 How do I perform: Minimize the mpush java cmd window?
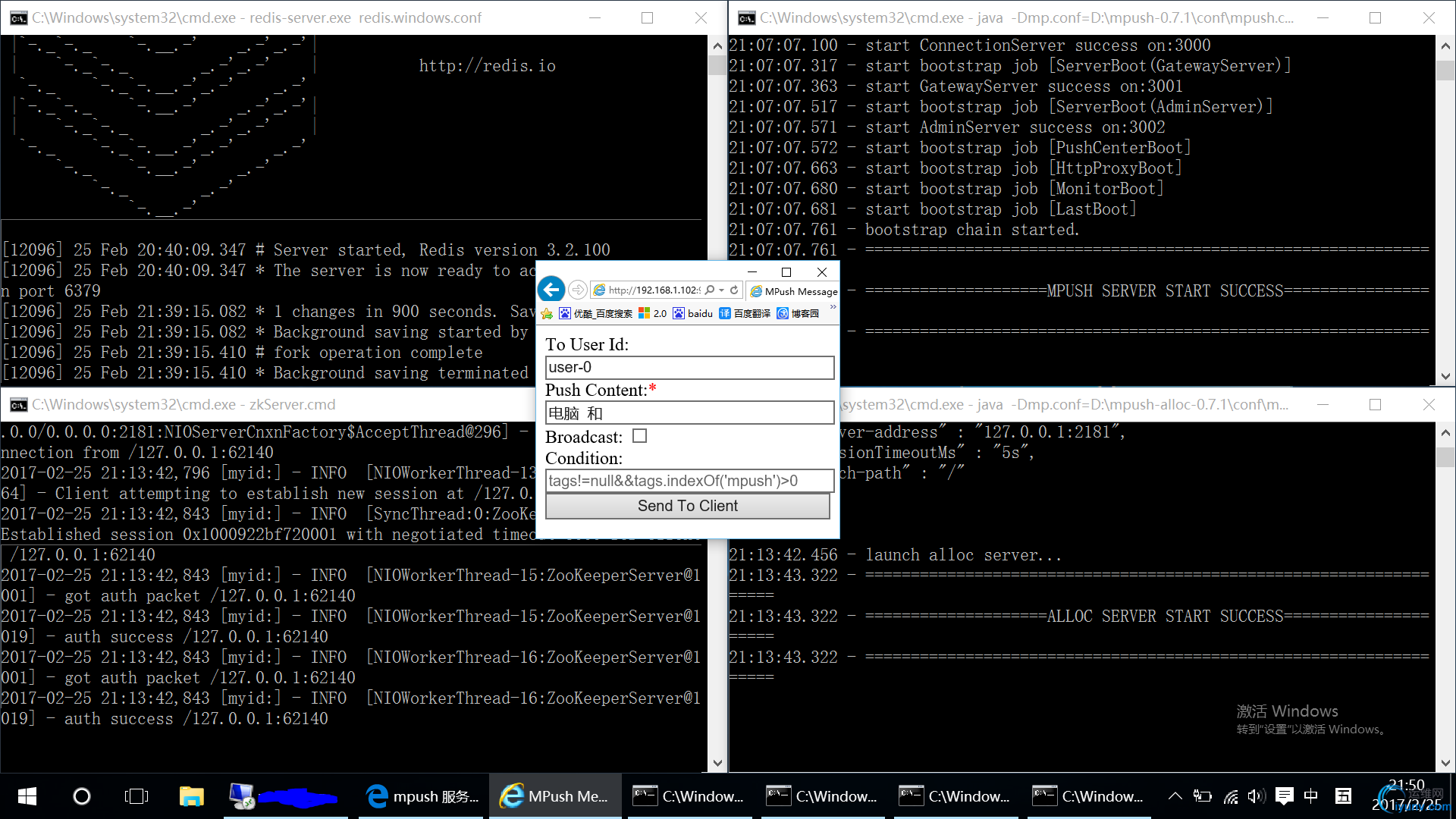[1323, 18]
